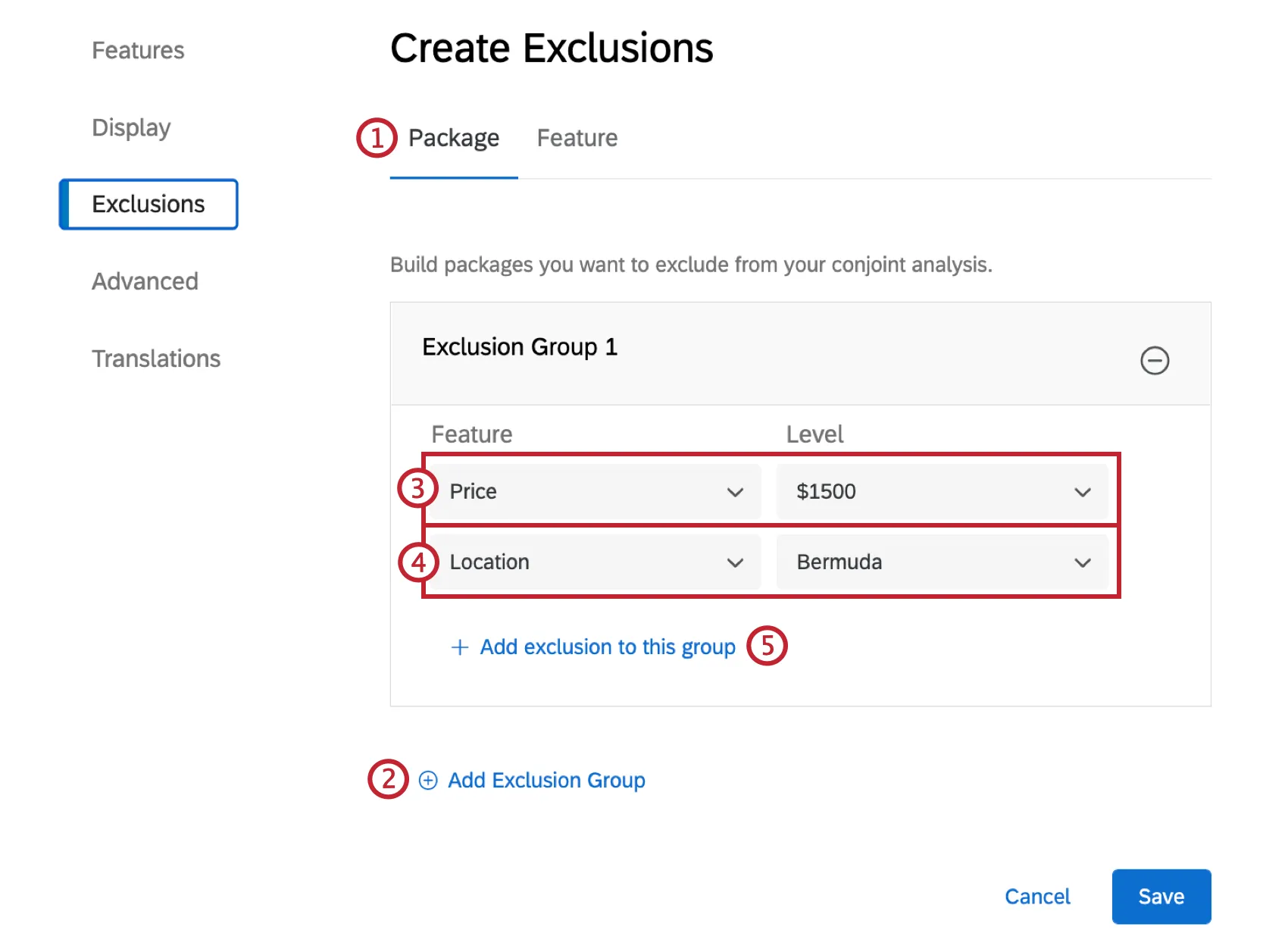
Task: Expand the chevron on the Bermuda selector
Action: click(1082, 562)
